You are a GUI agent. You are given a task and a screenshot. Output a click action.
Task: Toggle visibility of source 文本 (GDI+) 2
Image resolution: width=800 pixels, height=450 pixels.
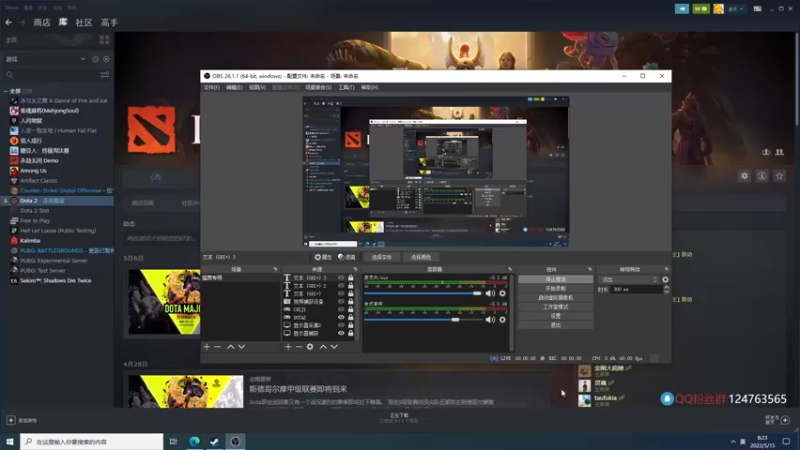pos(341,286)
